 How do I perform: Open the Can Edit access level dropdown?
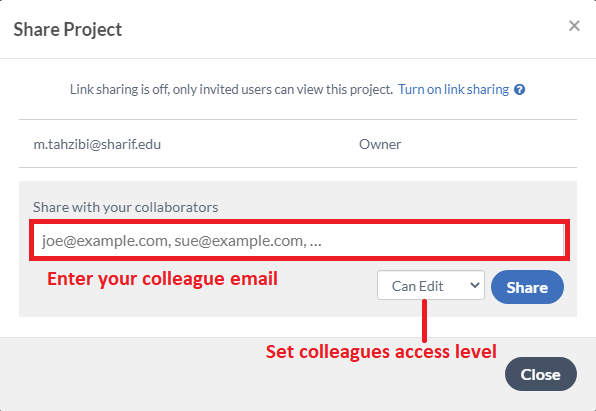(431, 285)
